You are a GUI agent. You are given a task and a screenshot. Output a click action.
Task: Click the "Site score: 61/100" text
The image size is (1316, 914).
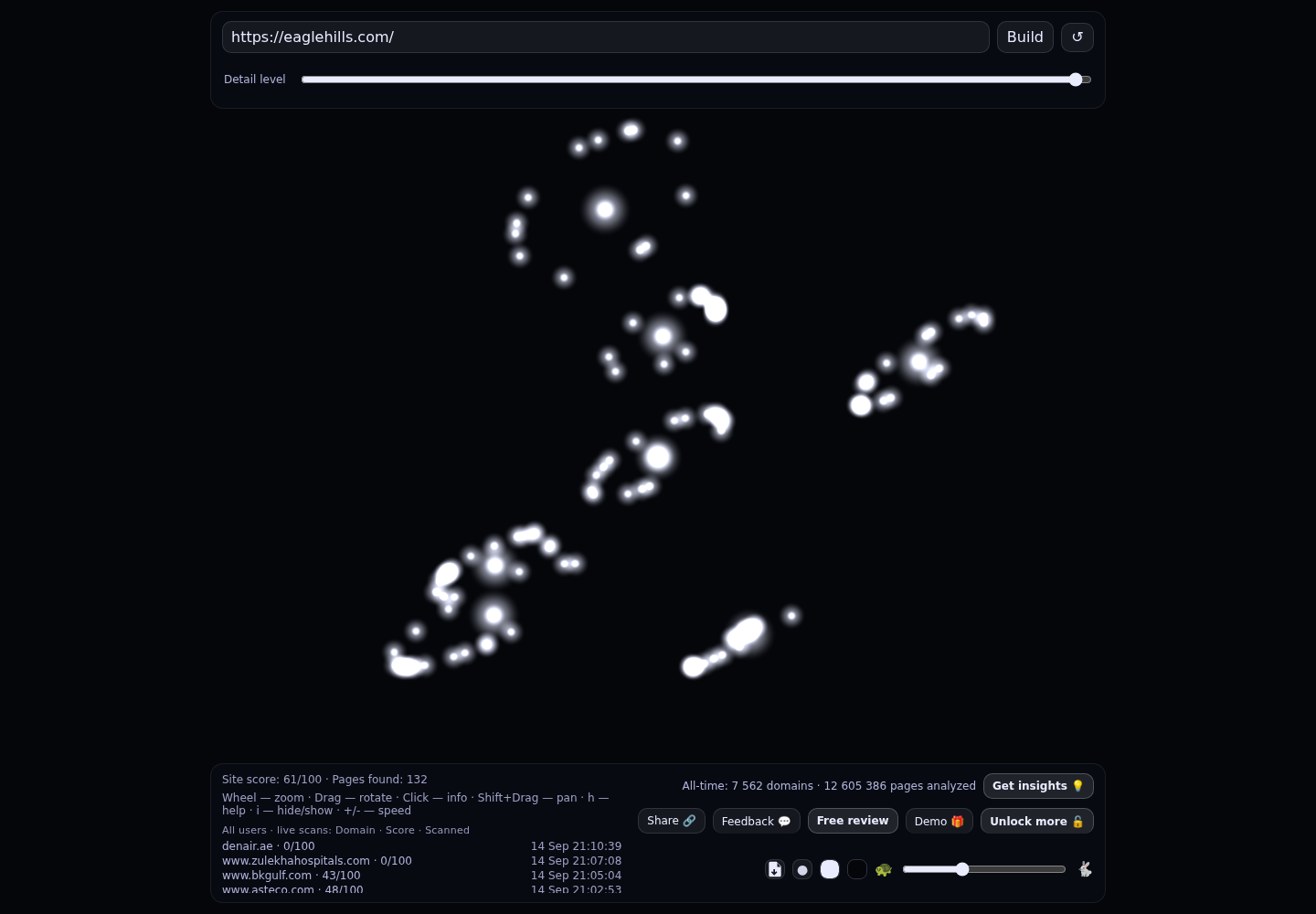(271, 780)
